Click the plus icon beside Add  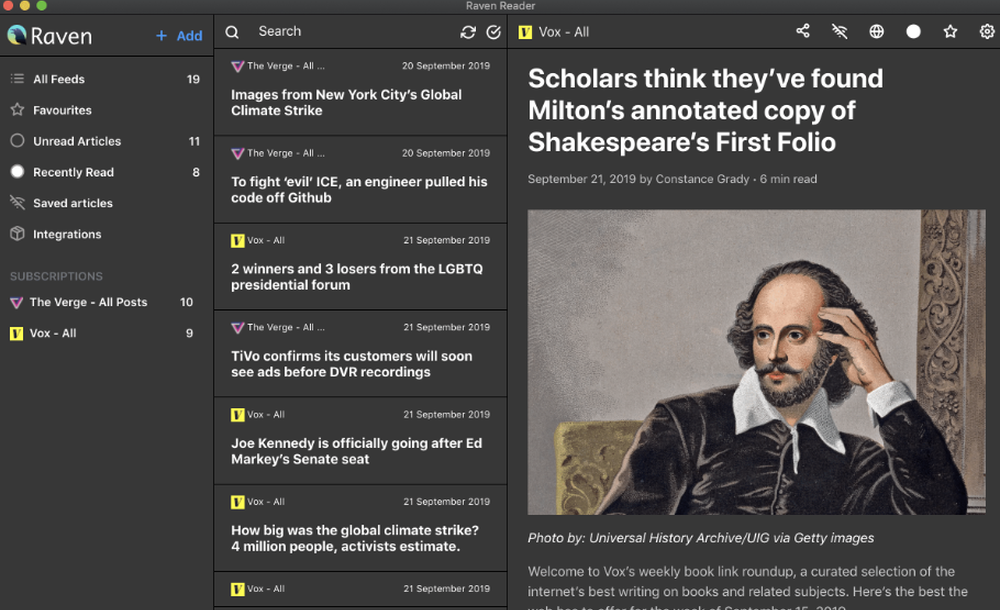click(161, 36)
